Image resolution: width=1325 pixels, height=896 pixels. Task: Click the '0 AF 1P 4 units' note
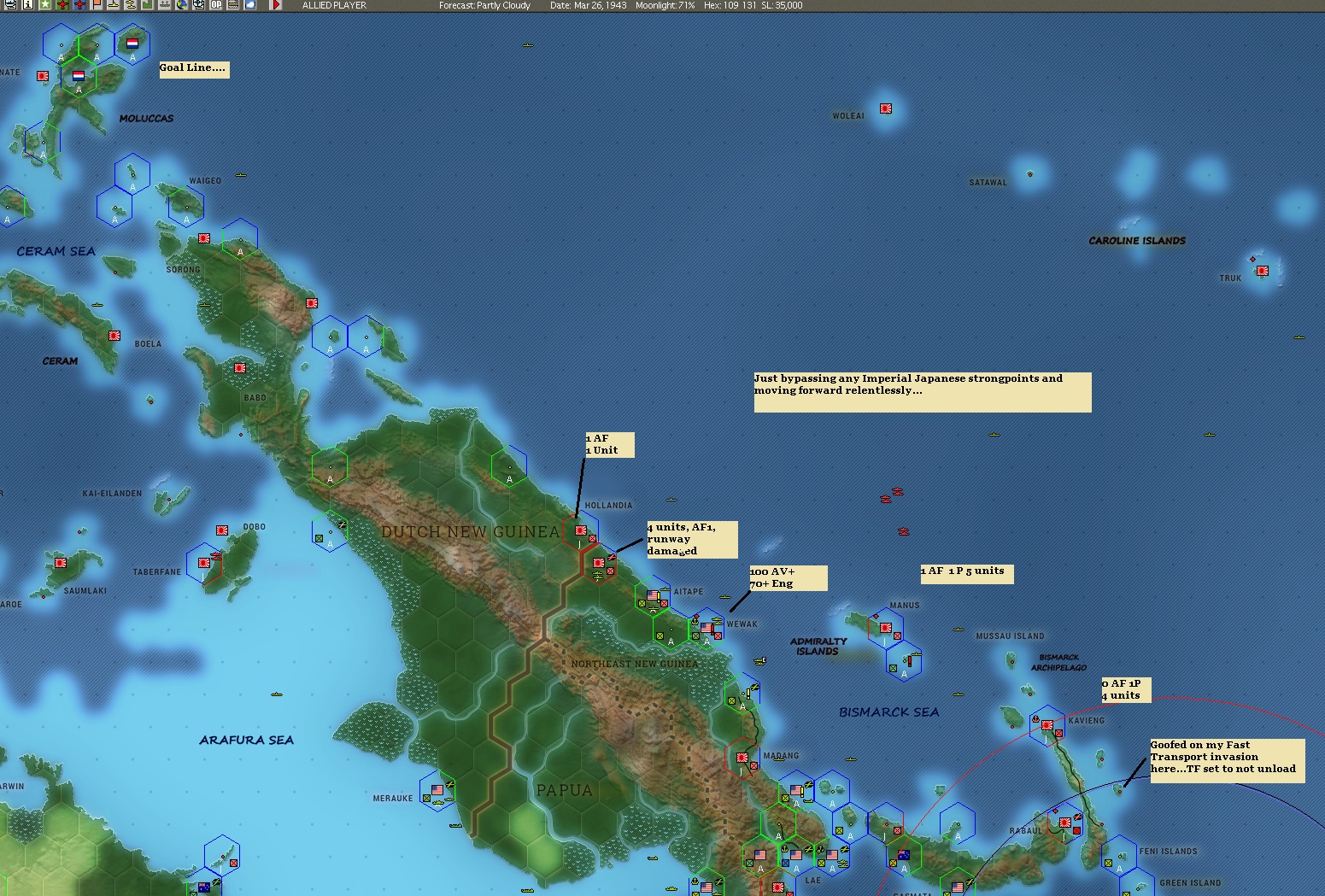point(1126,690)
